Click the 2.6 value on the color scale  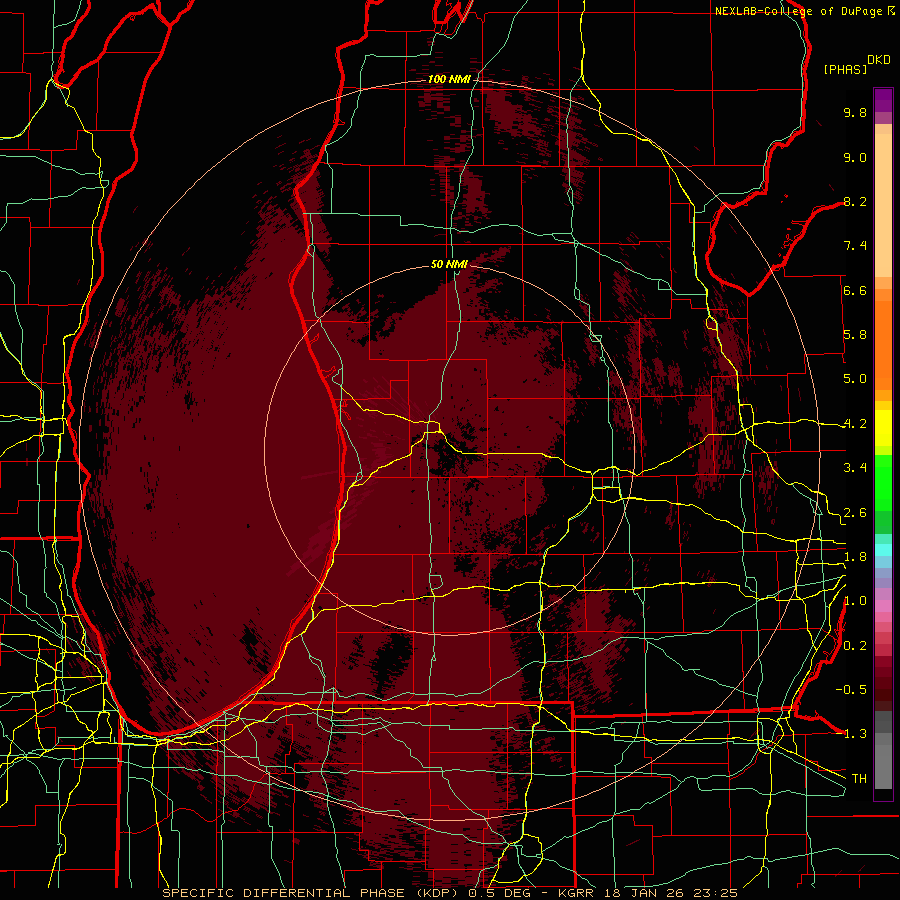click(855, 513)
